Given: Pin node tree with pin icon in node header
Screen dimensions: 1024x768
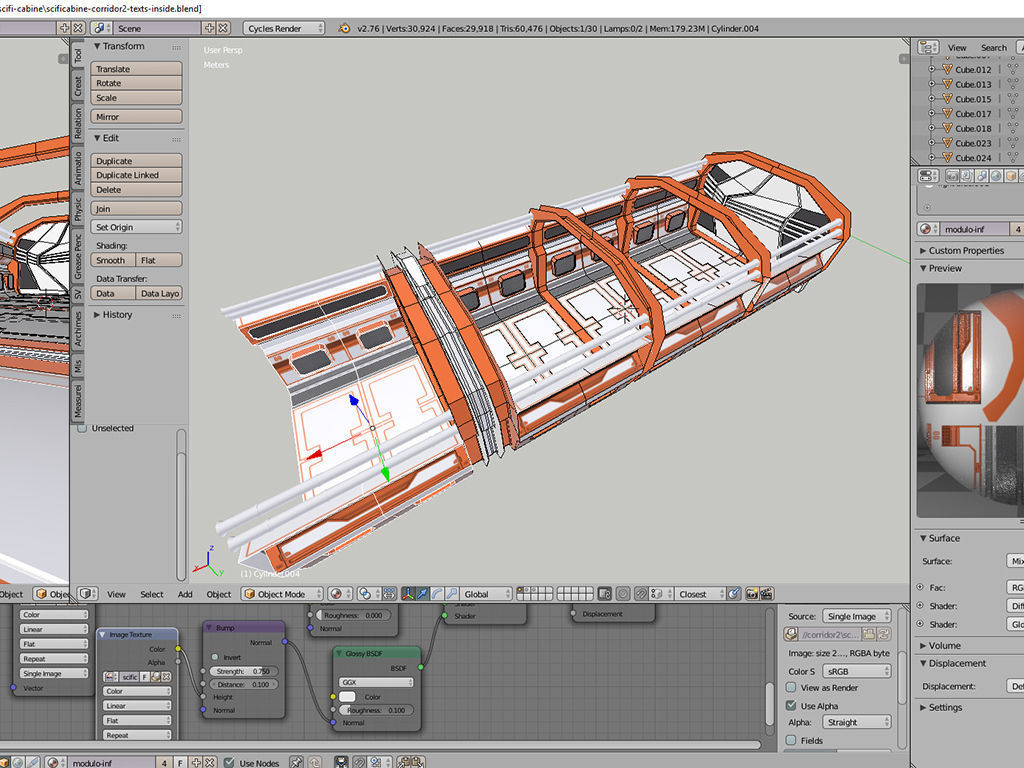Looking at the screenshot, I should [x=296, y=762].
